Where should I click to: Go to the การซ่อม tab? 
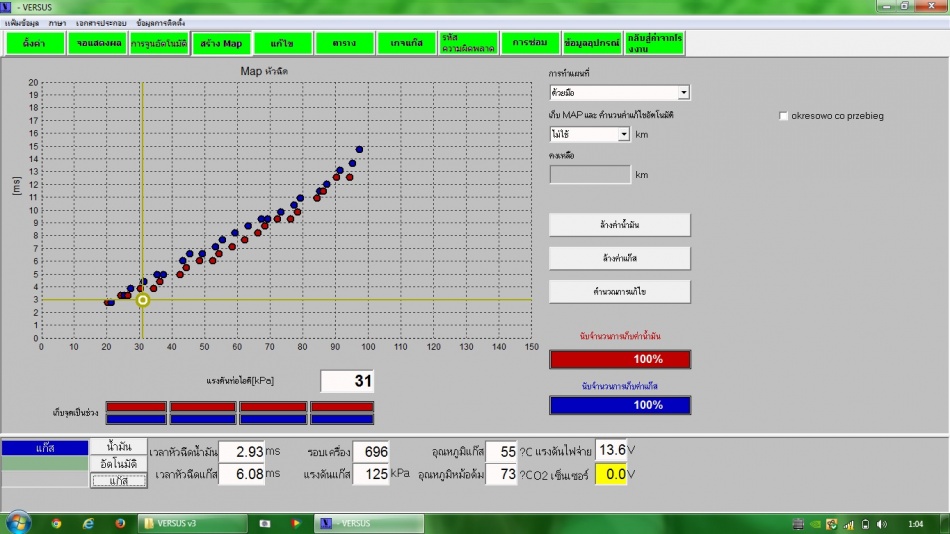click(x=530, y=43)
